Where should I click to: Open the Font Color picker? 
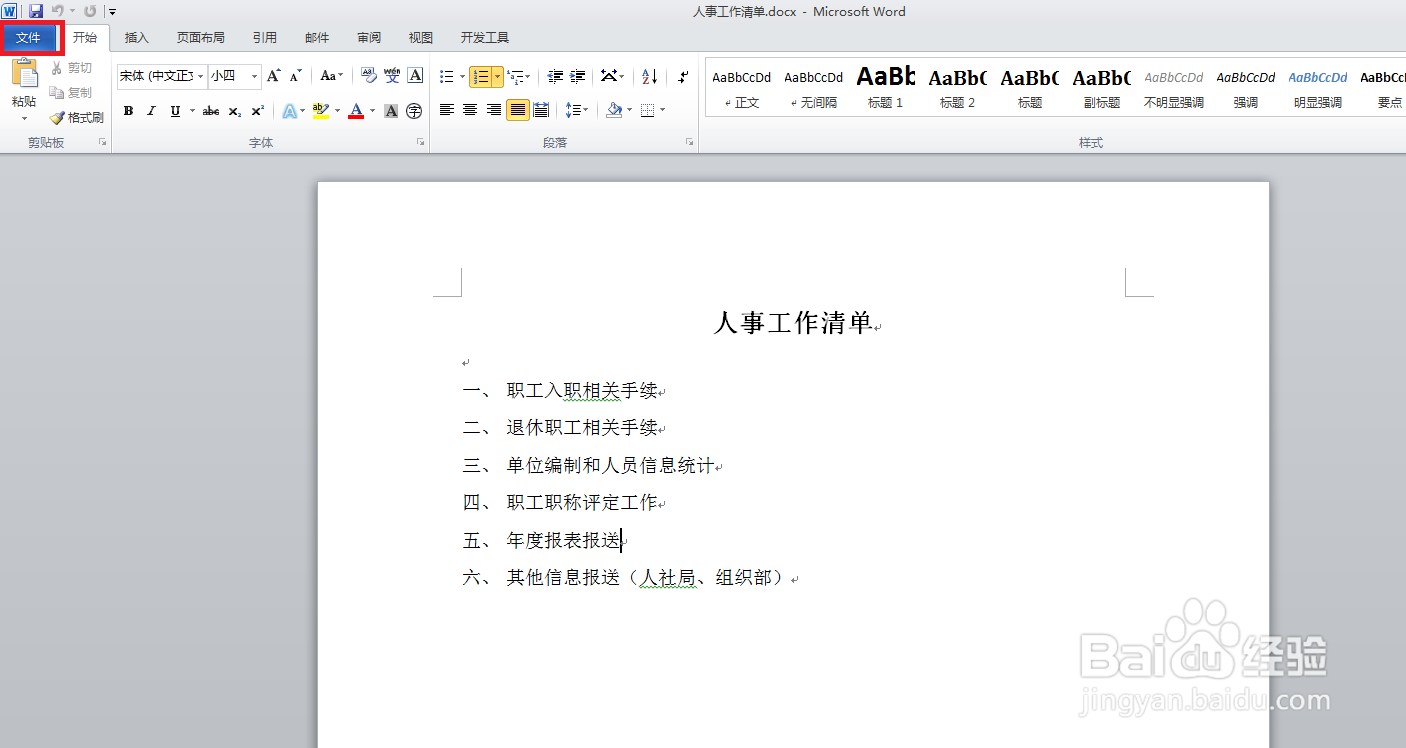click(358, 110)
